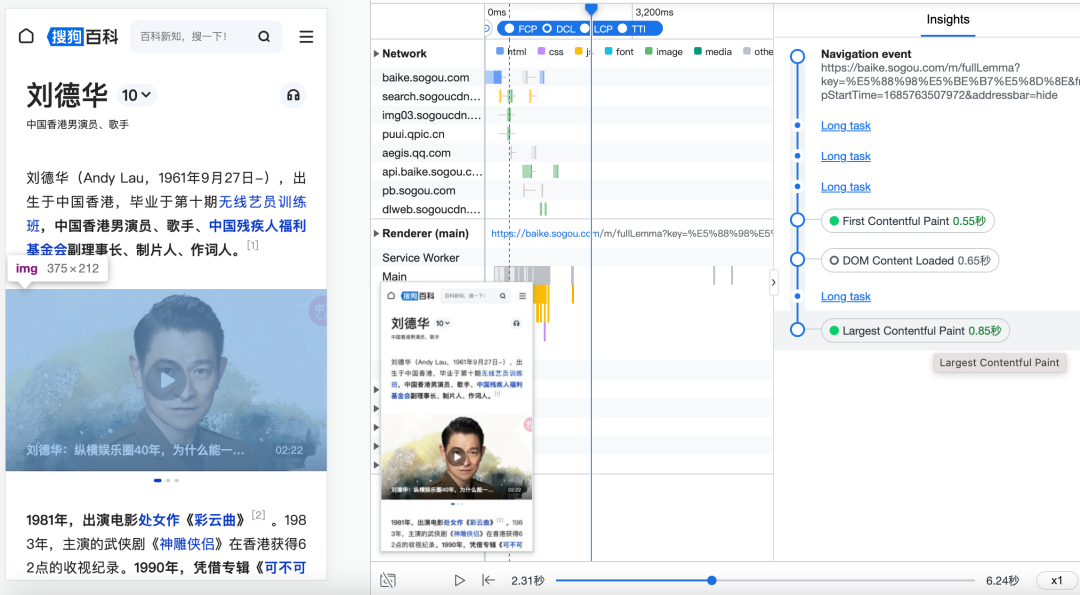Open Long task link below navigation URL
Screen dimensions: 1080x595
(x=846, y=126)
